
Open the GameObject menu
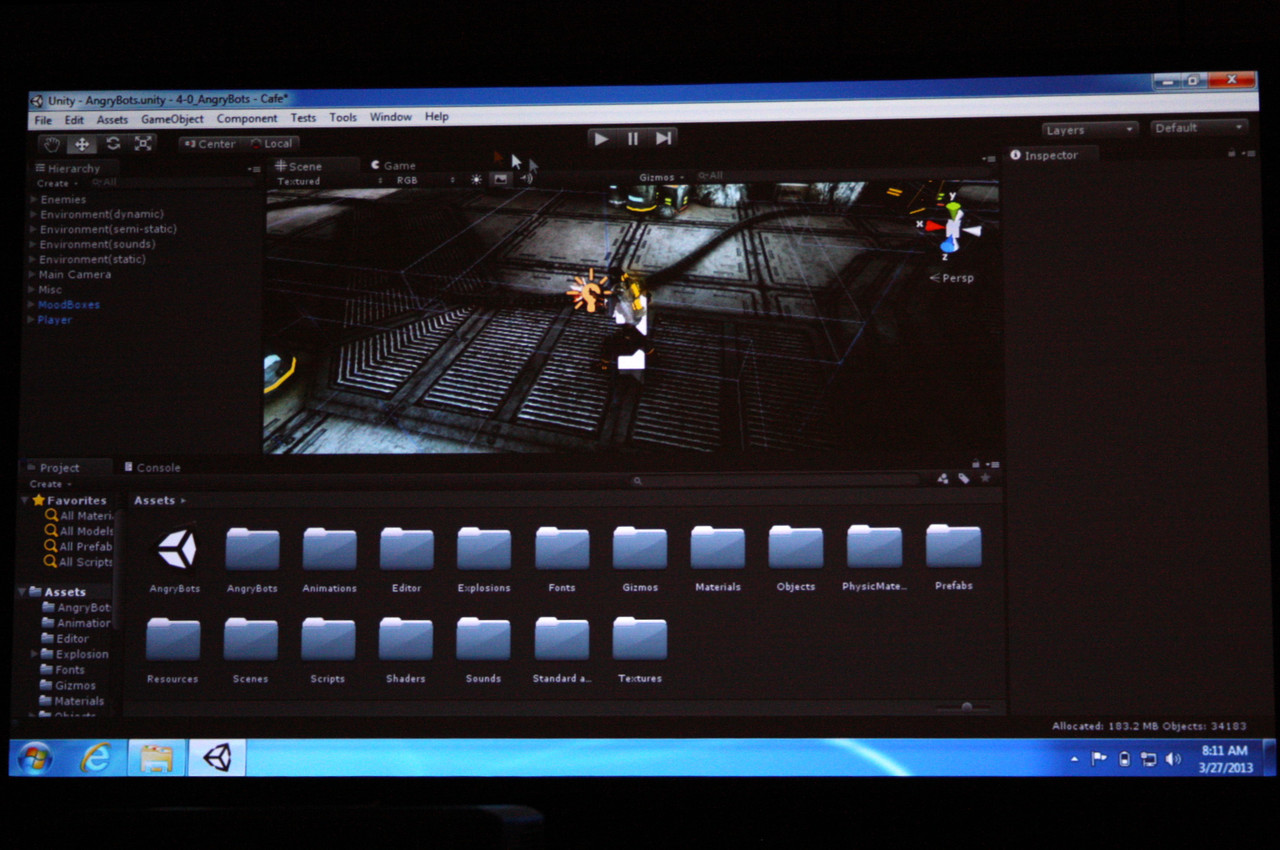[172, 119]
